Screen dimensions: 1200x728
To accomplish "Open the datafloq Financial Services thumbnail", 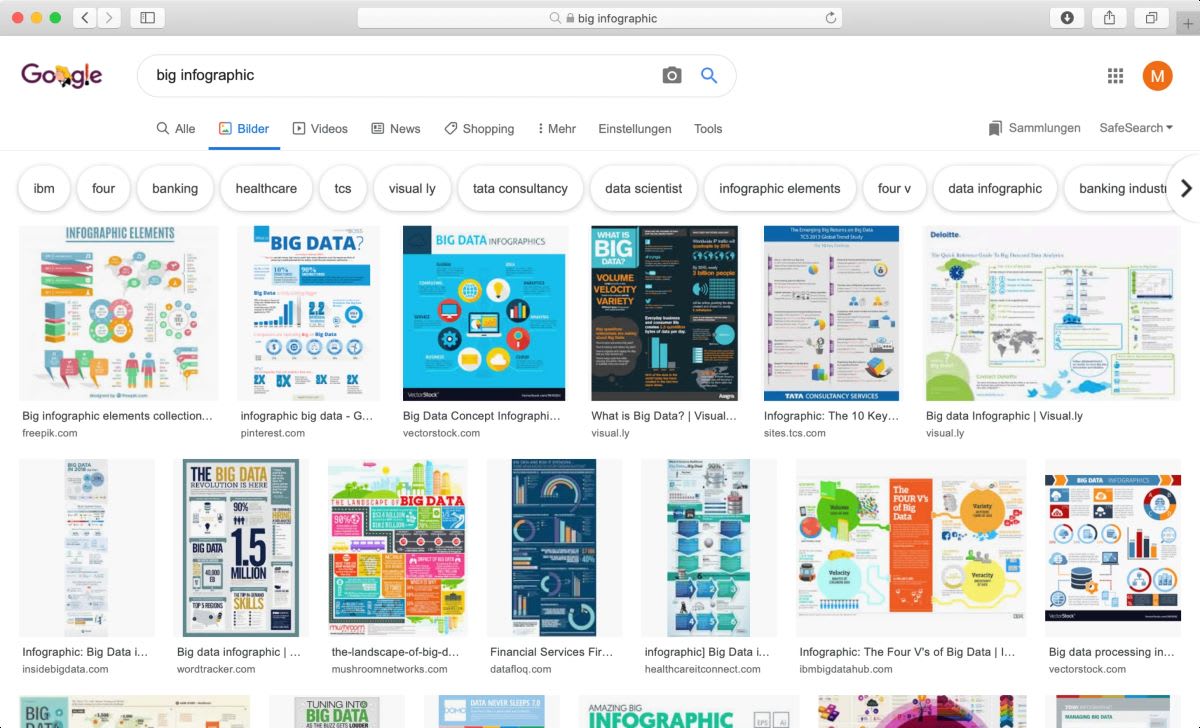I will point(554,548).
